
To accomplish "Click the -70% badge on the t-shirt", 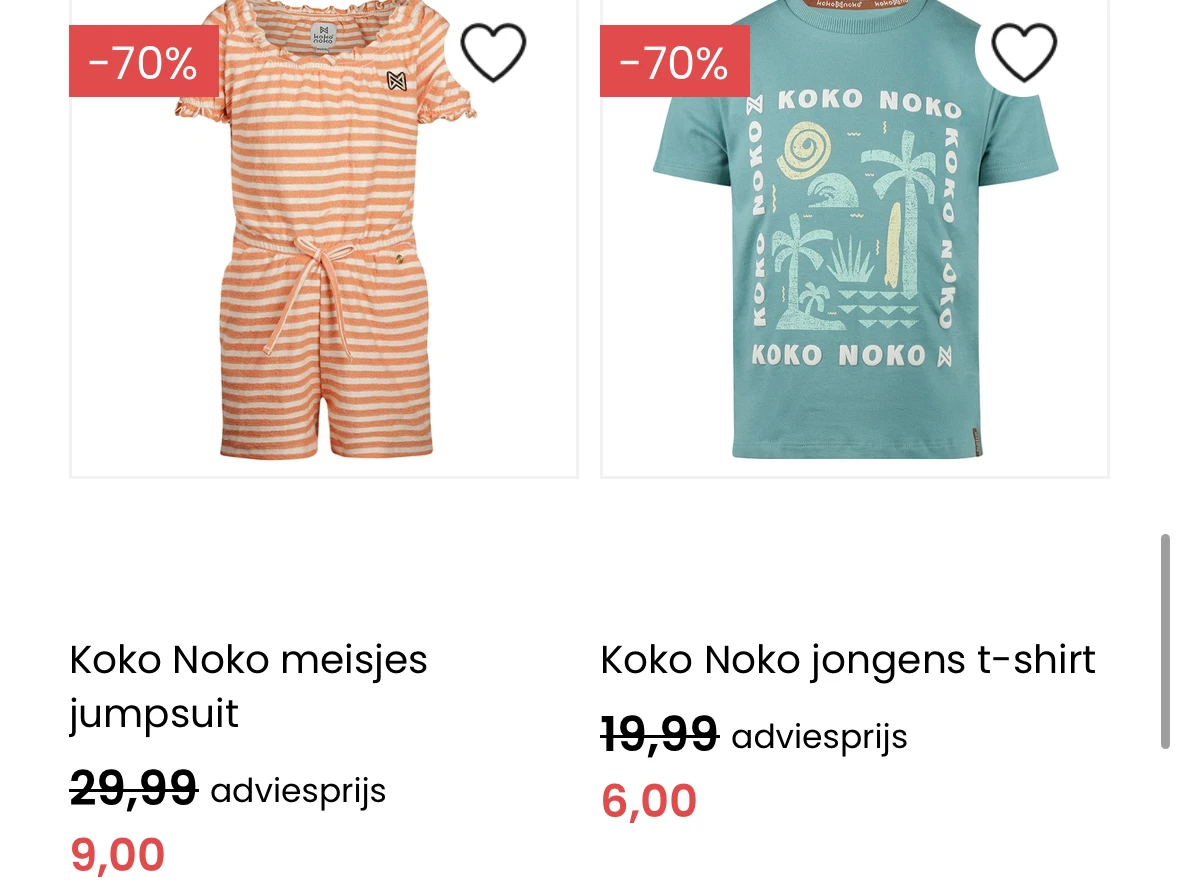I will [674, 62].
